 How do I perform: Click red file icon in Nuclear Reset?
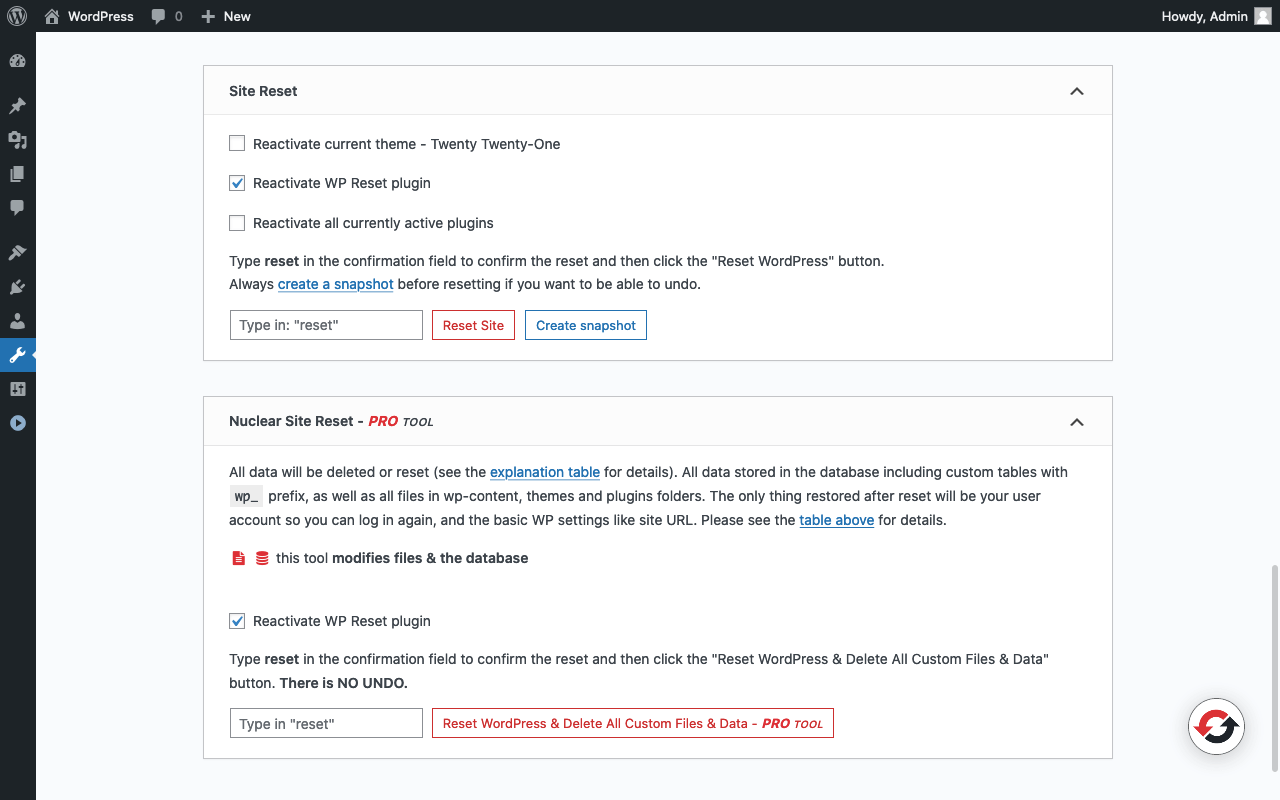238,558
